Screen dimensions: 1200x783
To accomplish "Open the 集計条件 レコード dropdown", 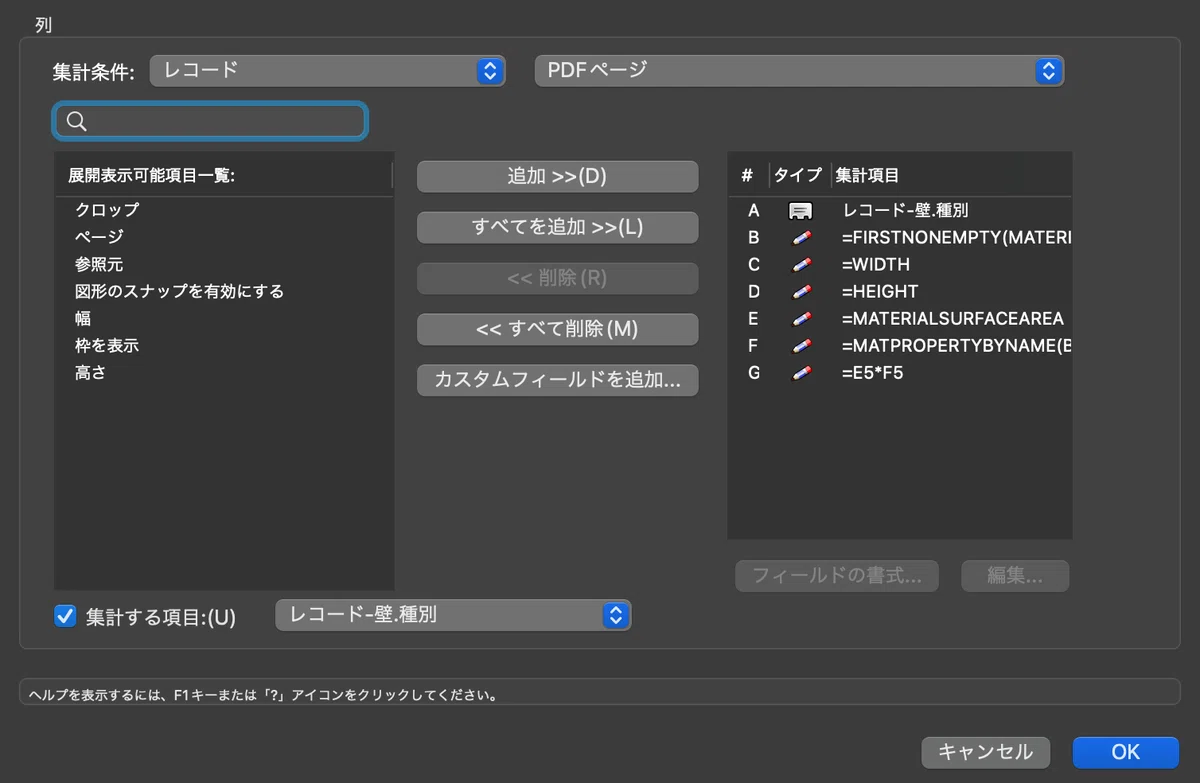I will coord(327,70).
